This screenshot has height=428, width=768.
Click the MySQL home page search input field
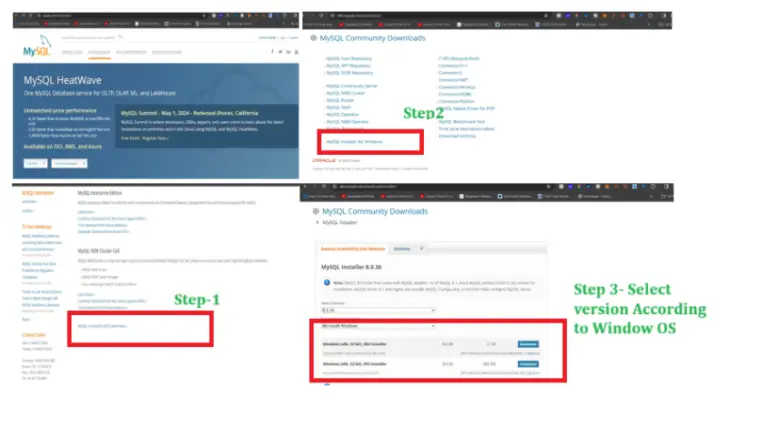[88, 37]
